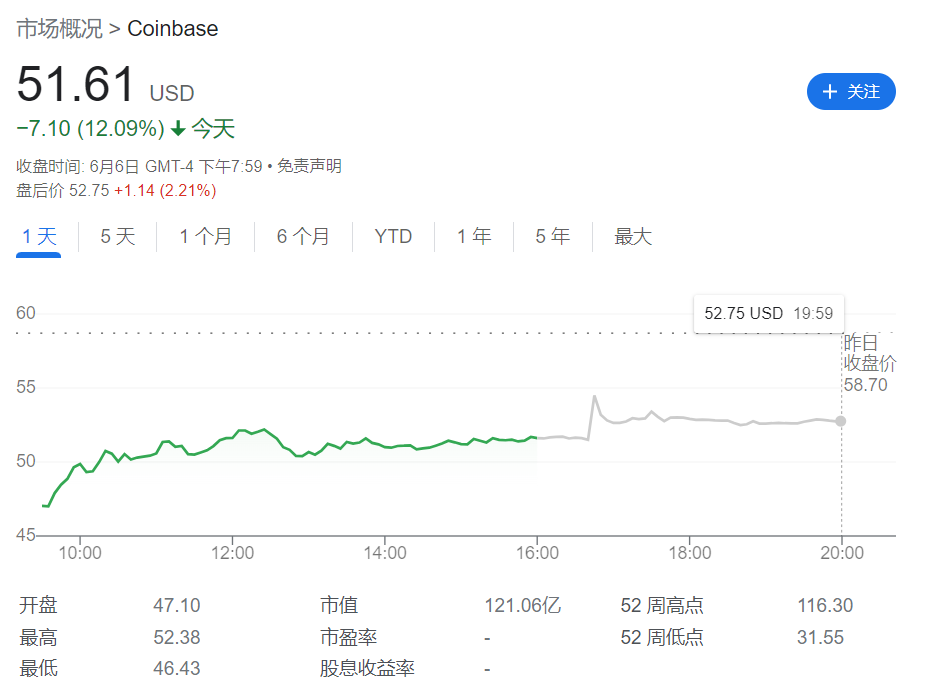The height and width of the screenshot is (695, 925).
Task: Open the 市场概况 breadcrumb link
Action: pos(59,29)
